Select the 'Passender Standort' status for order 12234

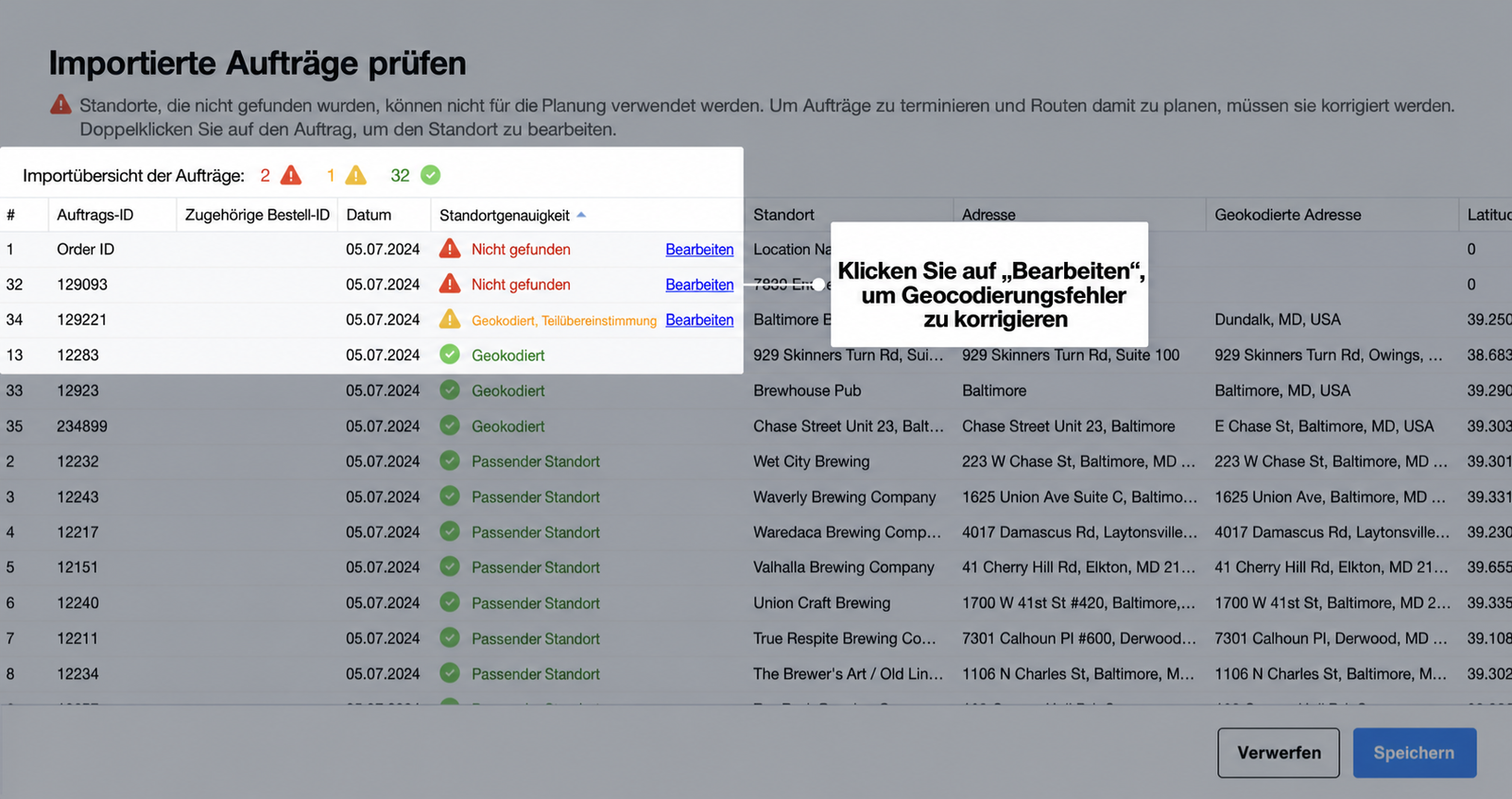[536, 674]
